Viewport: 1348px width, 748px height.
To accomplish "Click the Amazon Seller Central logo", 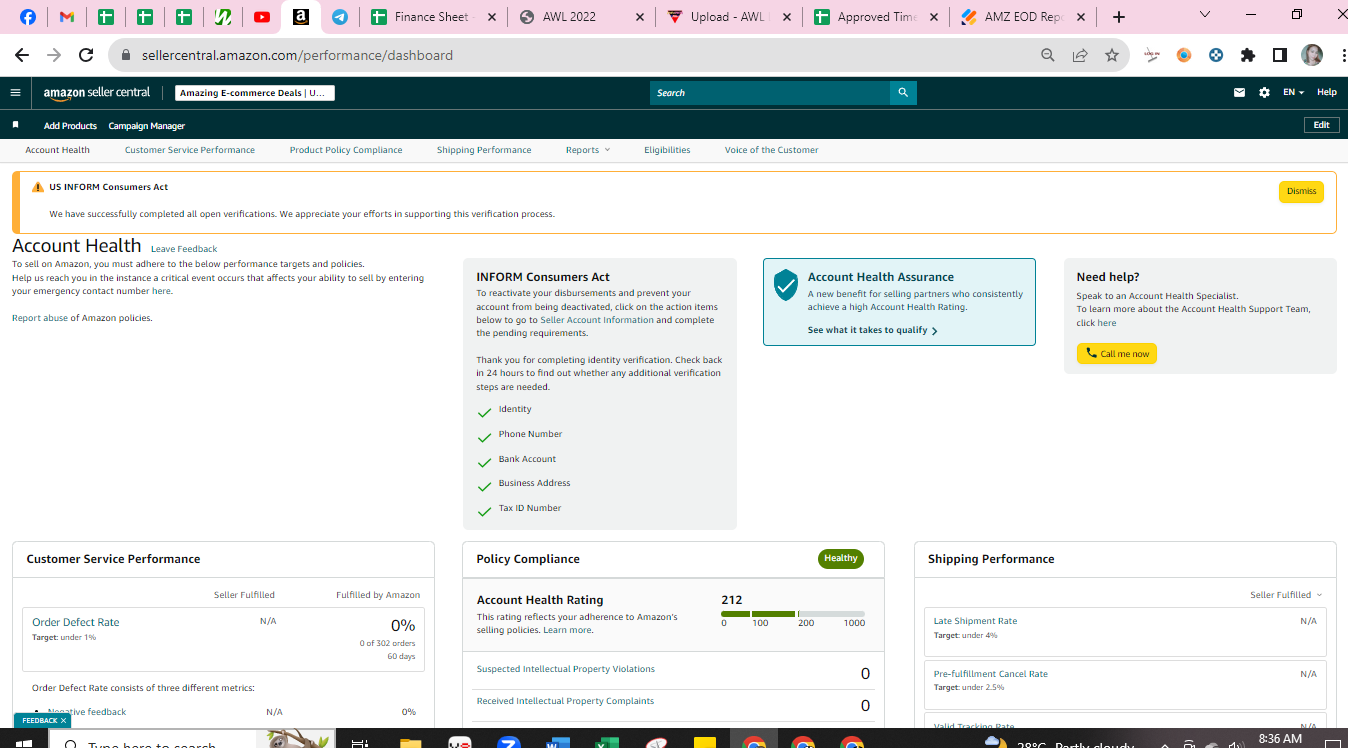I will point(97,93).
